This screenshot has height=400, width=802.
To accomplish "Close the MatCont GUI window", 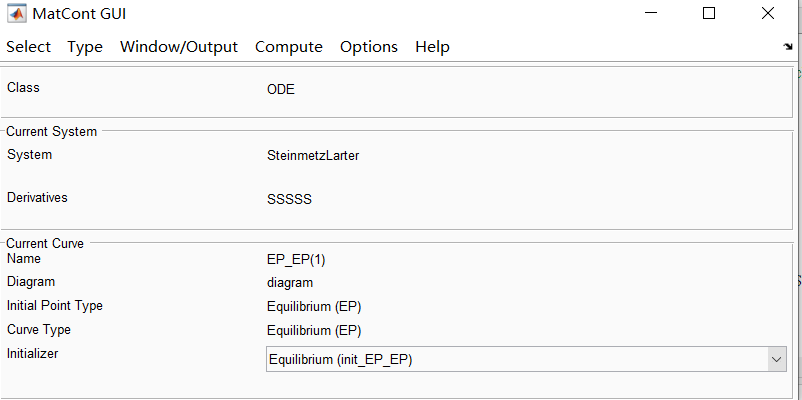I will point(767,14).
